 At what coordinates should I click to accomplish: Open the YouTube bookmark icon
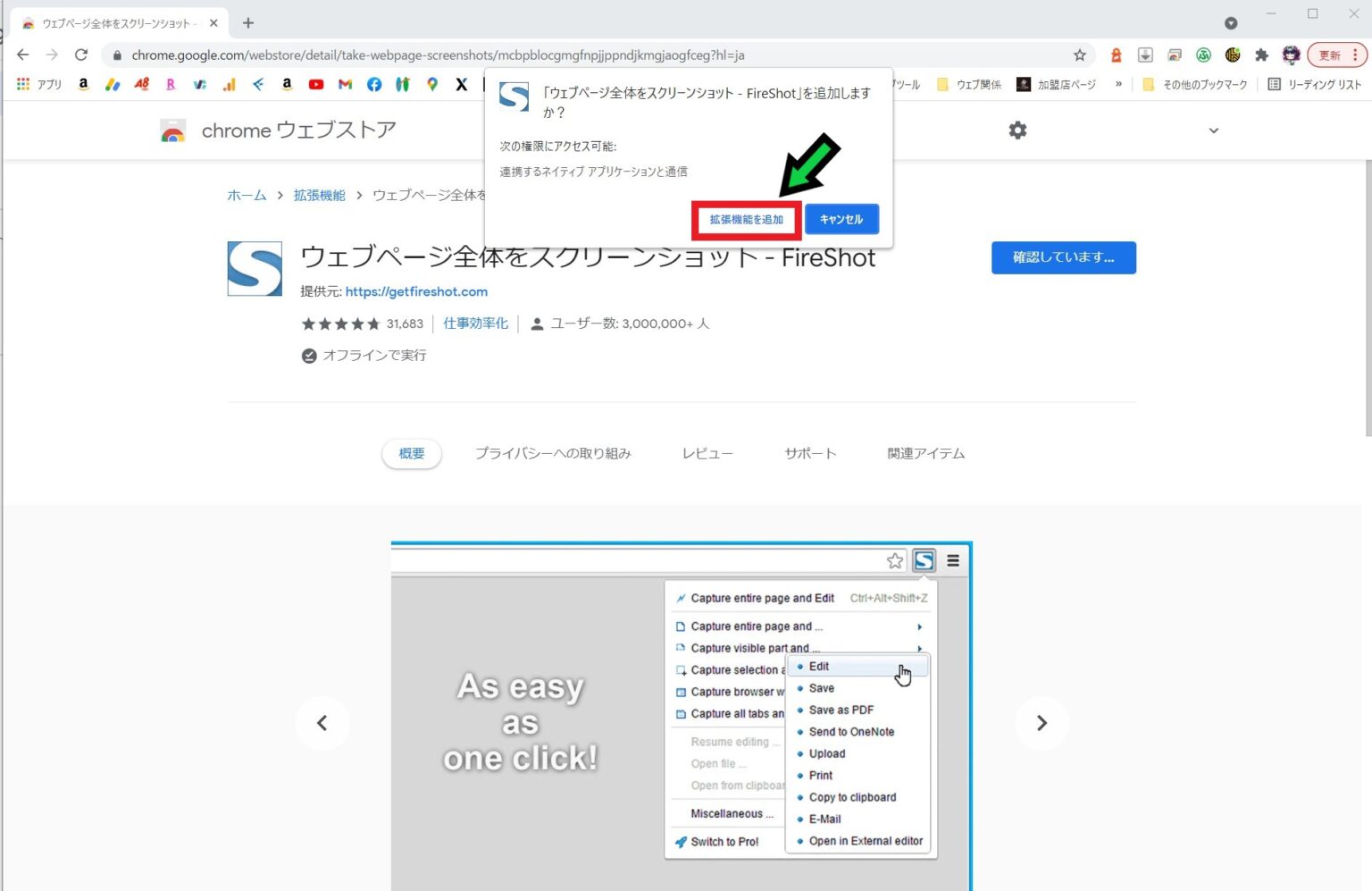pyautogui.click(x=316, y=84)
